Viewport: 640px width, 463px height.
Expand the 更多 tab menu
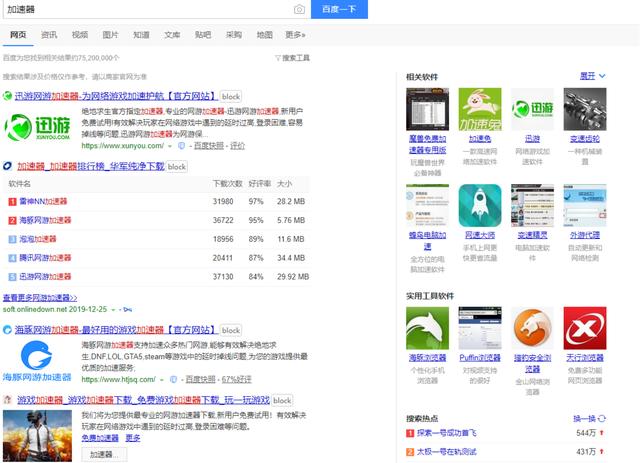tap(295, 35)
